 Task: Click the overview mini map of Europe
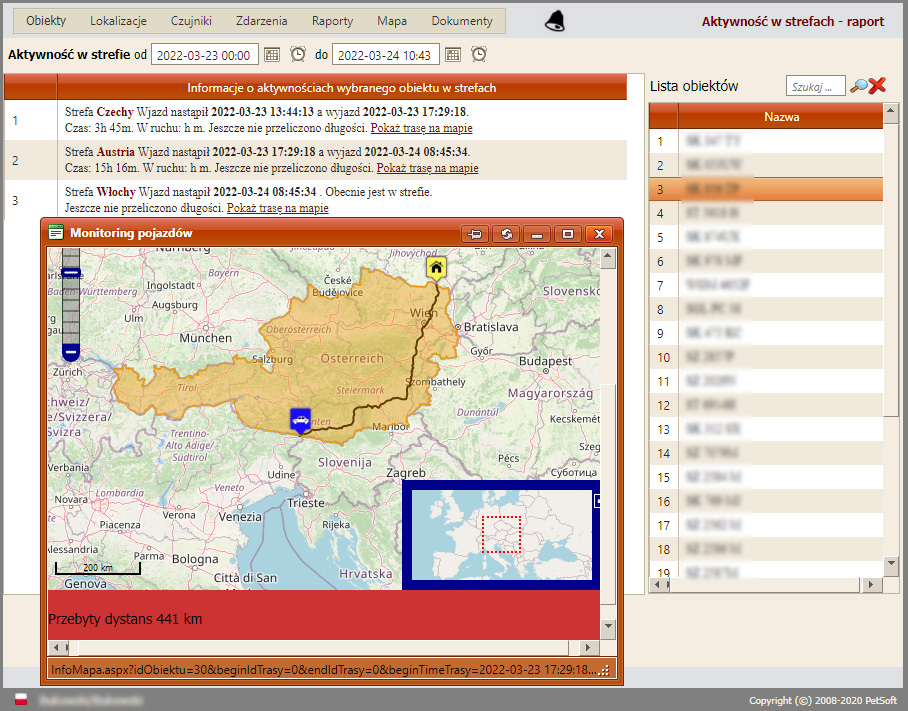(x=502, y=534)
